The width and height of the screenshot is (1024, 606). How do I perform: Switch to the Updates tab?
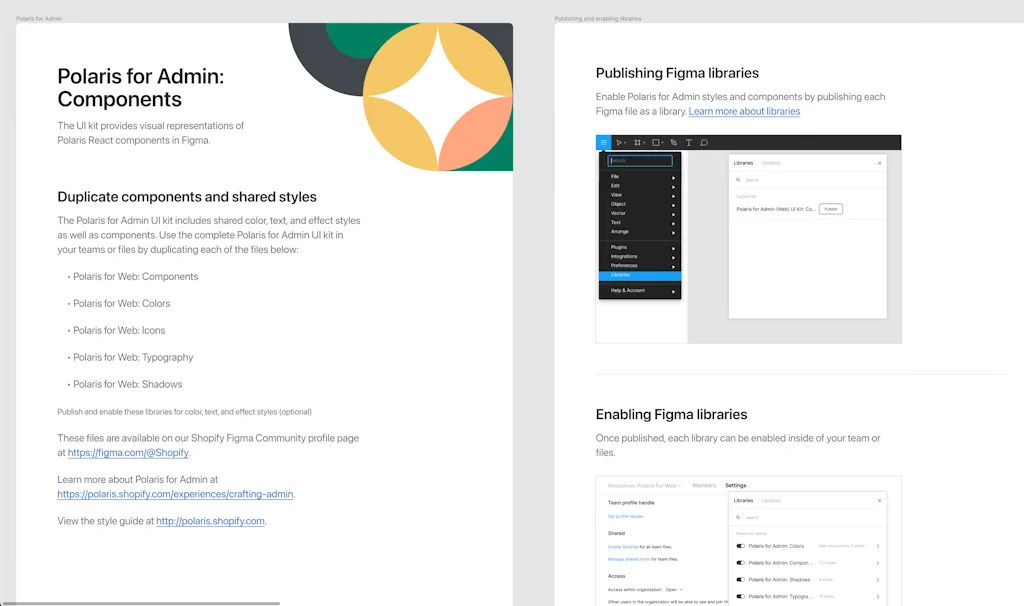[x=772, y=163]
